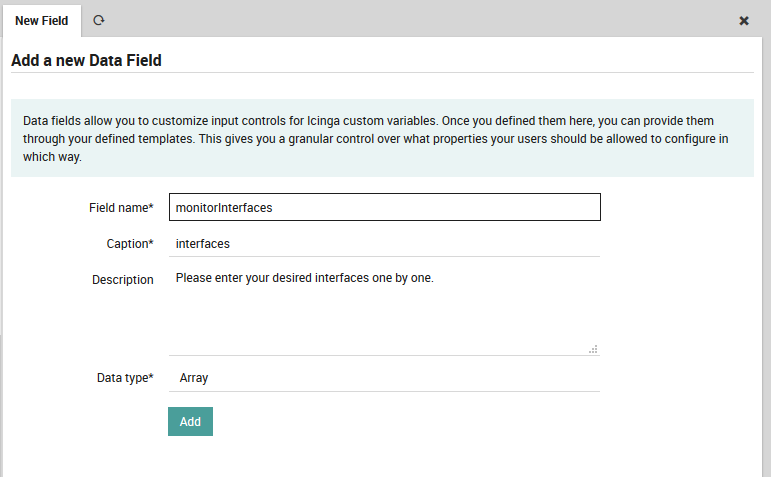Click the Data type* label
Screen dimensions: 771x477
click(x=125, y=378)
